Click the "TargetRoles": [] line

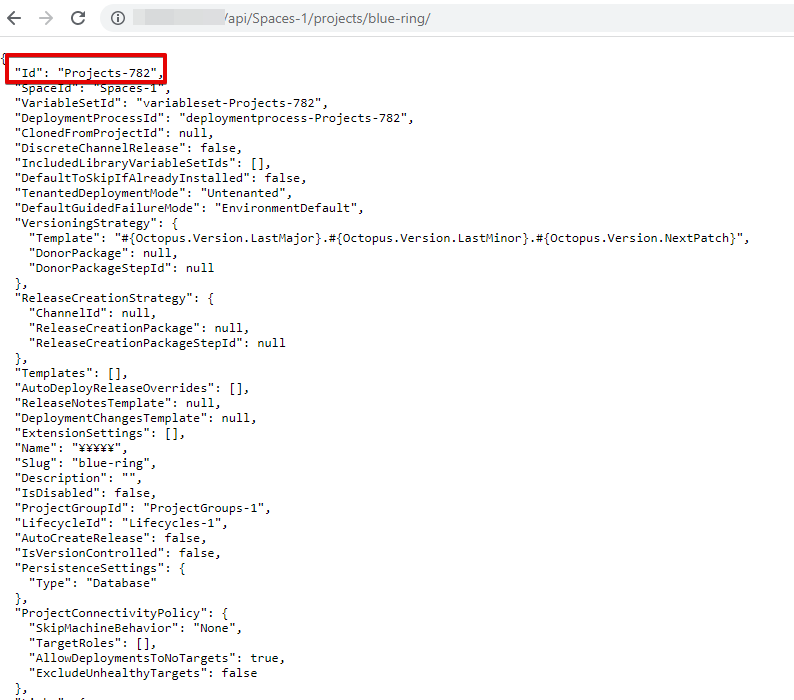click(93, 643)
